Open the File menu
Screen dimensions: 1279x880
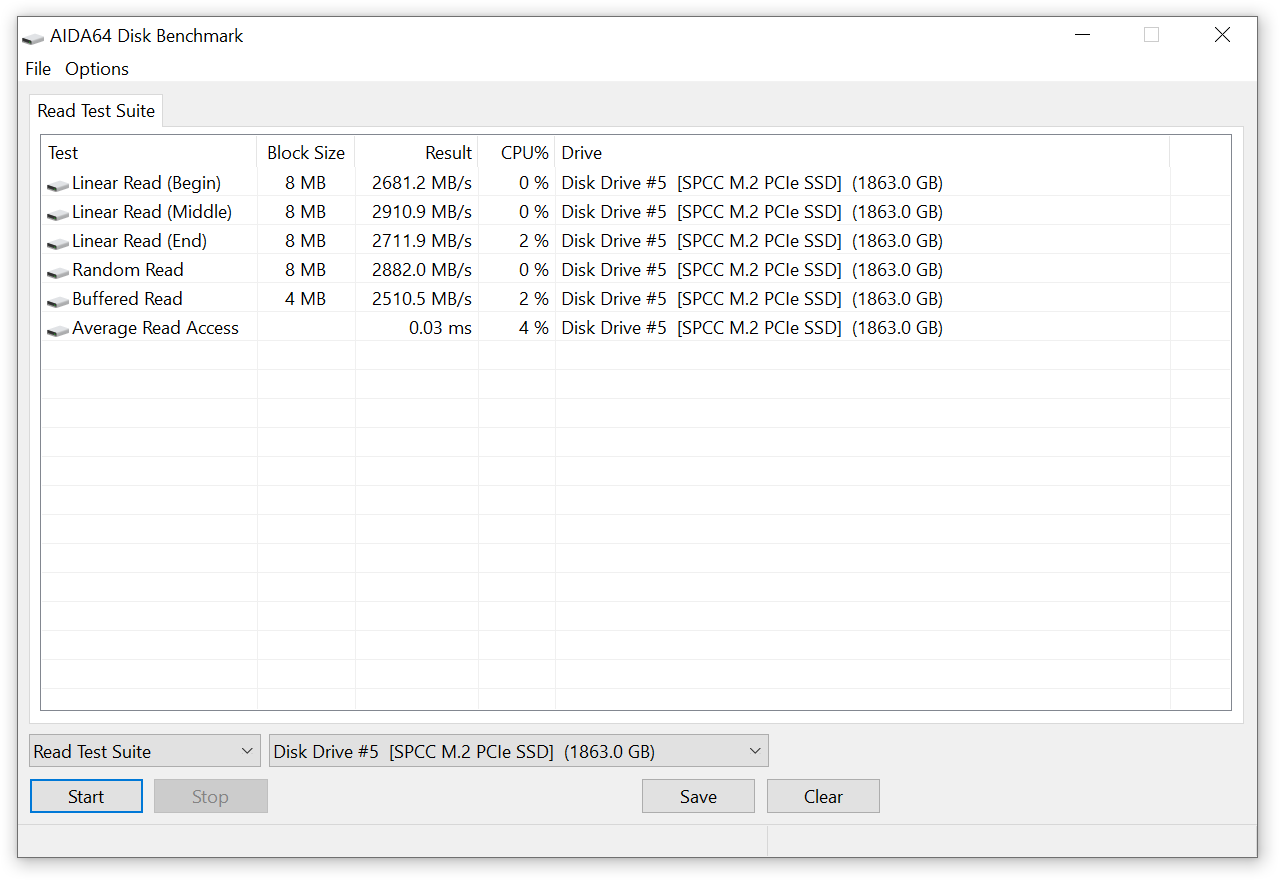click(38, 69)
